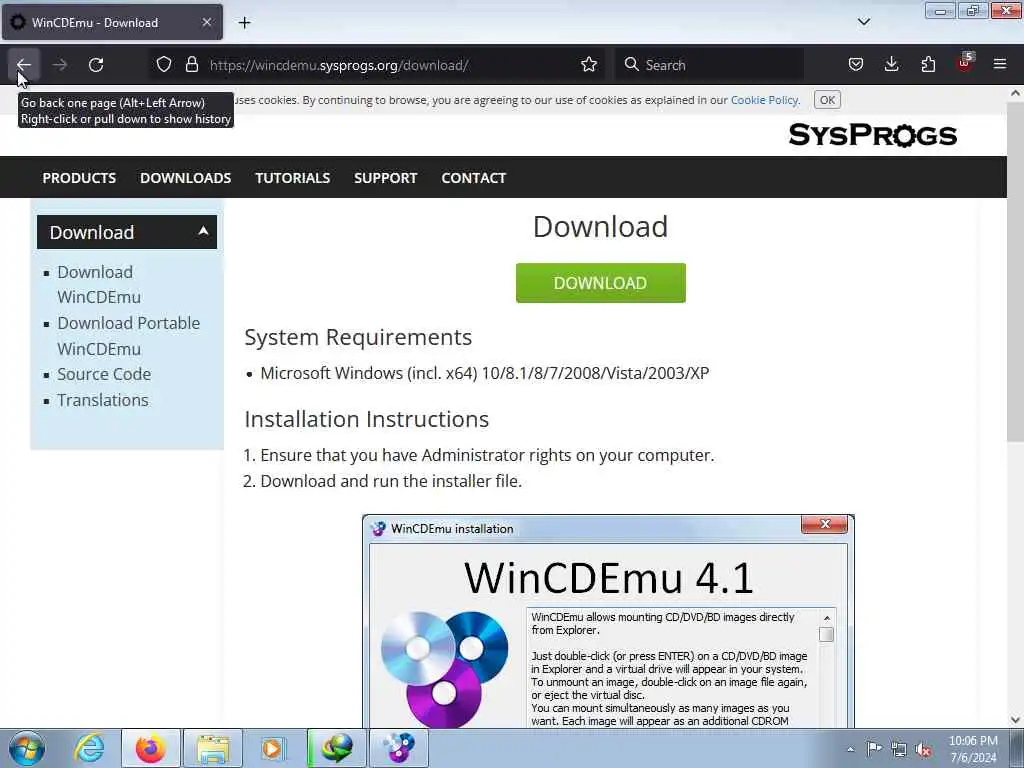Open the taskbar clock and date

point(973,749)
